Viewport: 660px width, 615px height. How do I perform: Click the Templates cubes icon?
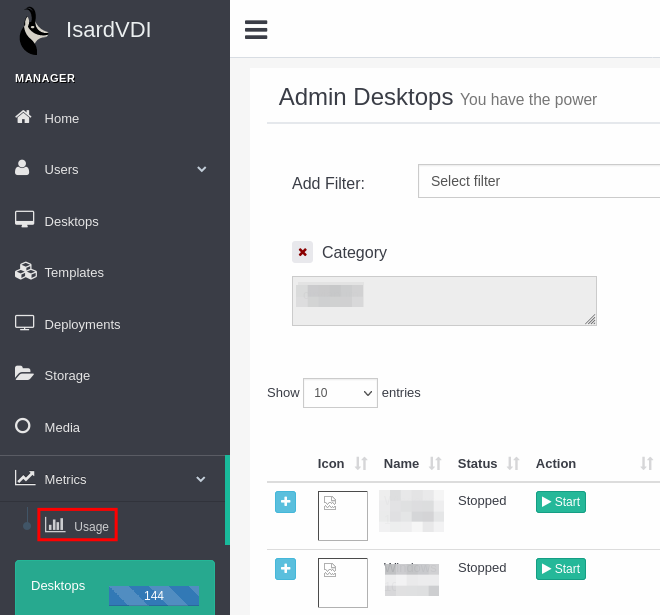tap(25, 271)
